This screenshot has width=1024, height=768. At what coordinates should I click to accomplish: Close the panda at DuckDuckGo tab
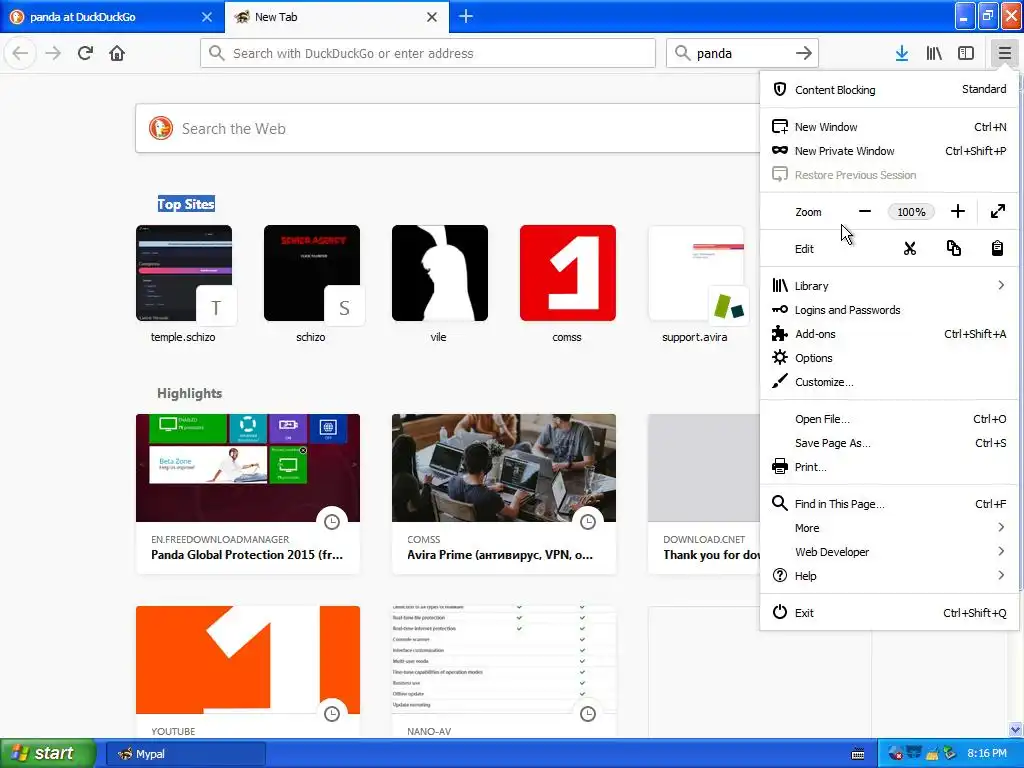point(207,17)
